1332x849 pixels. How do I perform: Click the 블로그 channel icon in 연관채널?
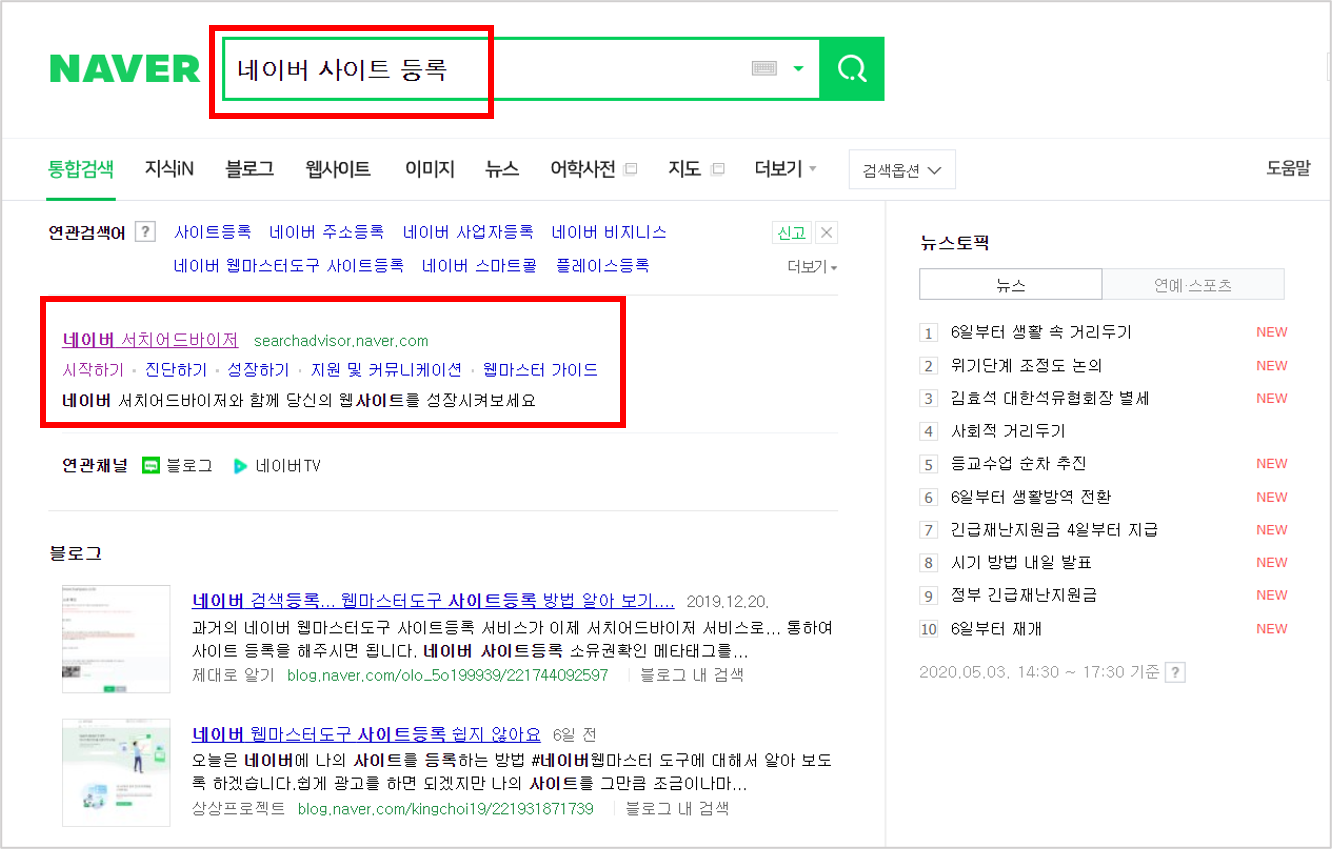[x=151, y=466]
